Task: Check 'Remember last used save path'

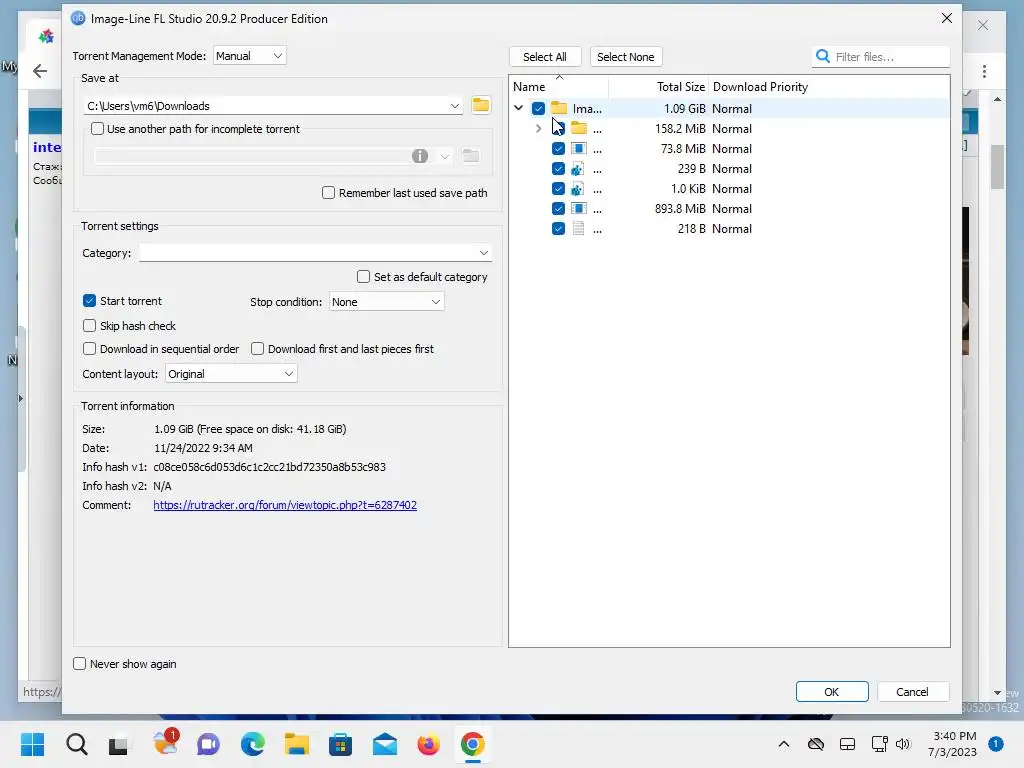Action: pos(328,193)
